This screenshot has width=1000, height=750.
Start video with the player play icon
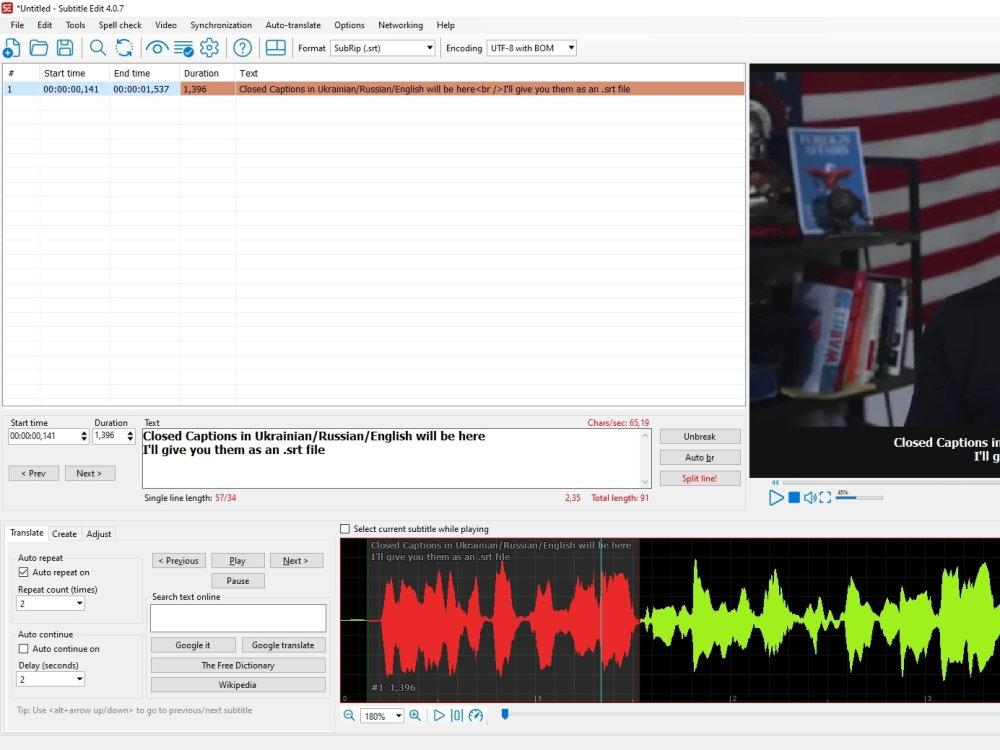point(776,497)
